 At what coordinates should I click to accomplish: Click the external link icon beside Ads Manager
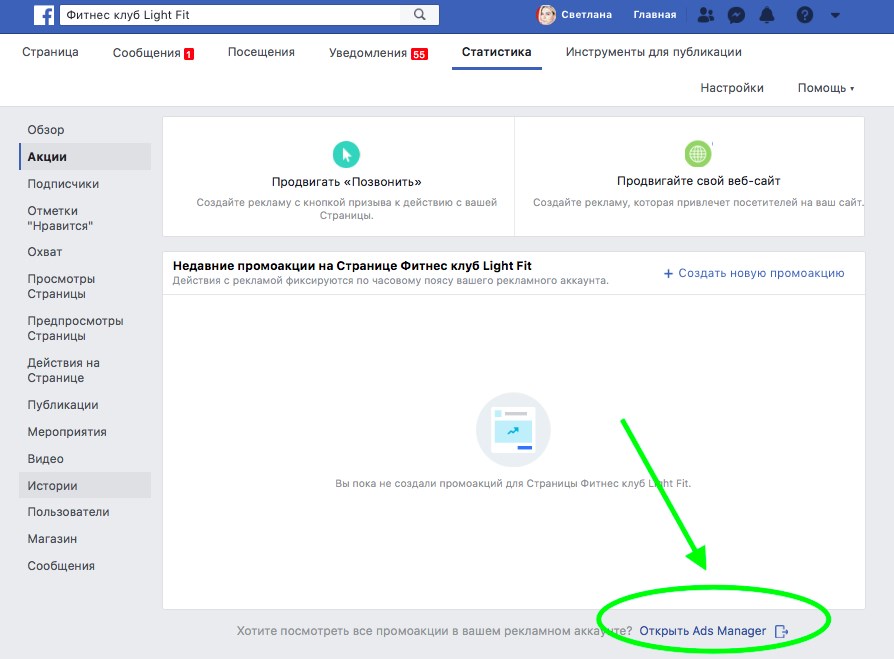[781, 631]
